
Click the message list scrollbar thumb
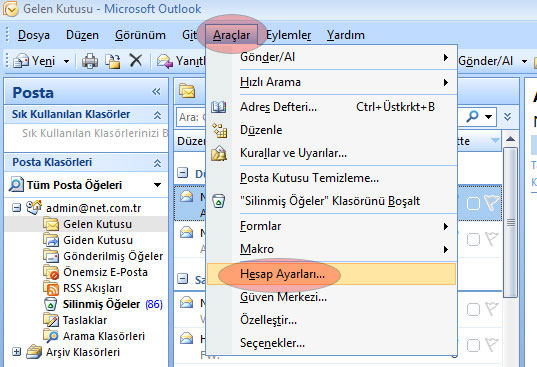click(x=510, y=223)
